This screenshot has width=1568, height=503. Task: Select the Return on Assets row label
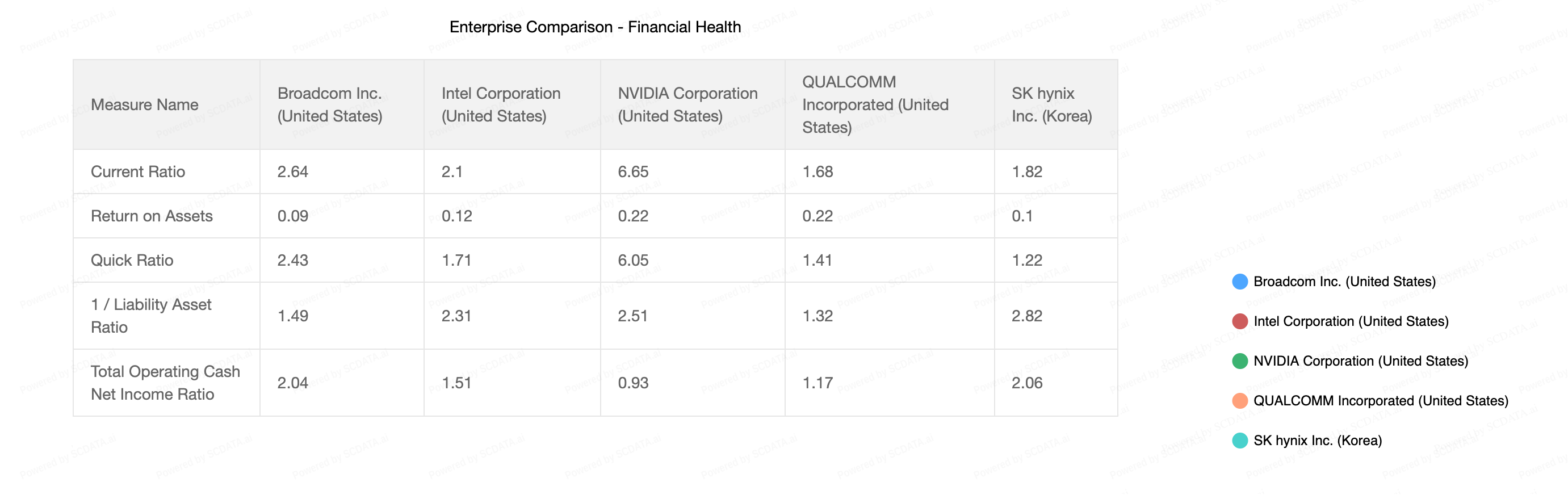coord(152,216)
